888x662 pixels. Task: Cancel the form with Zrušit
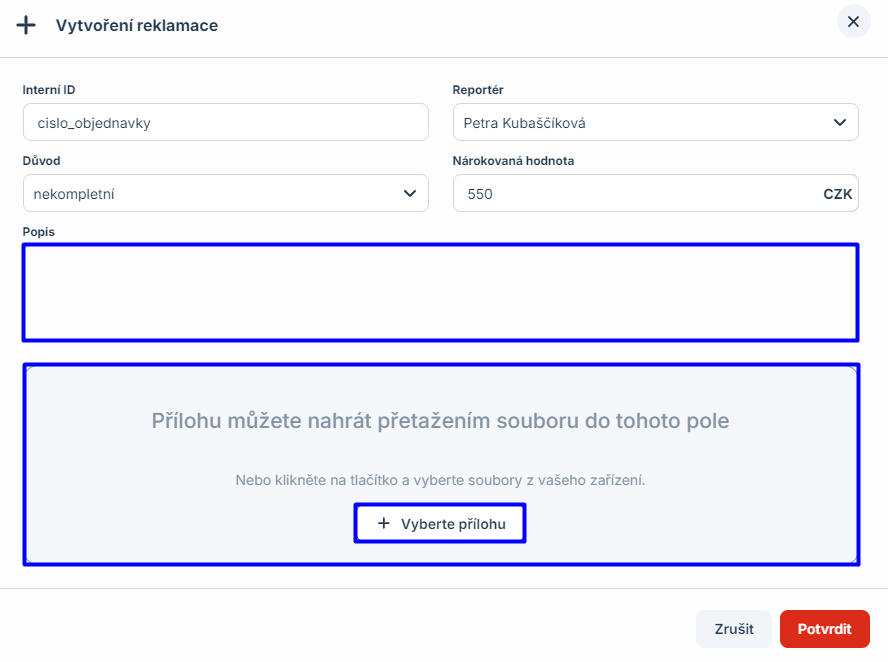(x=734, y=629)
